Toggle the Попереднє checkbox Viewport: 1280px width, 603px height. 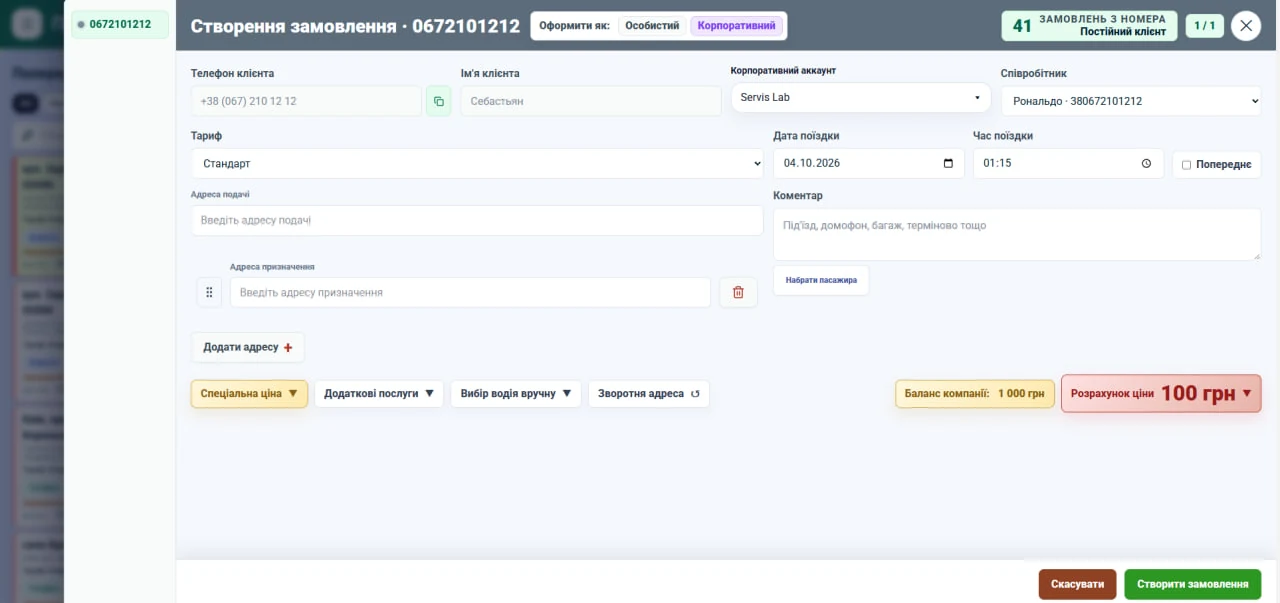click(x=1186, y=164)
